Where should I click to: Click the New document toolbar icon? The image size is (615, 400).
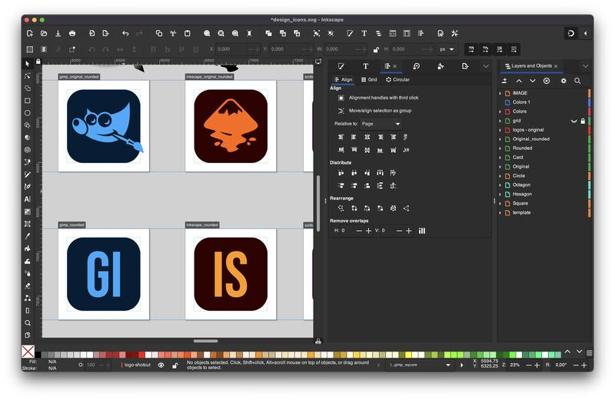30,34
